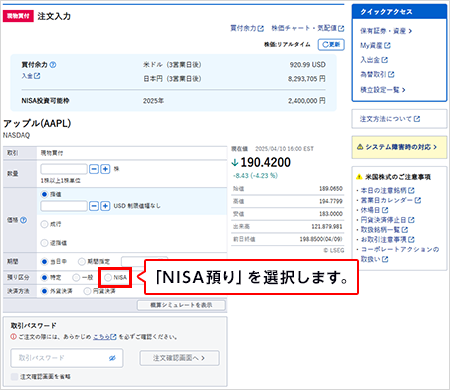Click the アップル(AAPL) stock name
The image size is (450, 390).
coord(37,123)
